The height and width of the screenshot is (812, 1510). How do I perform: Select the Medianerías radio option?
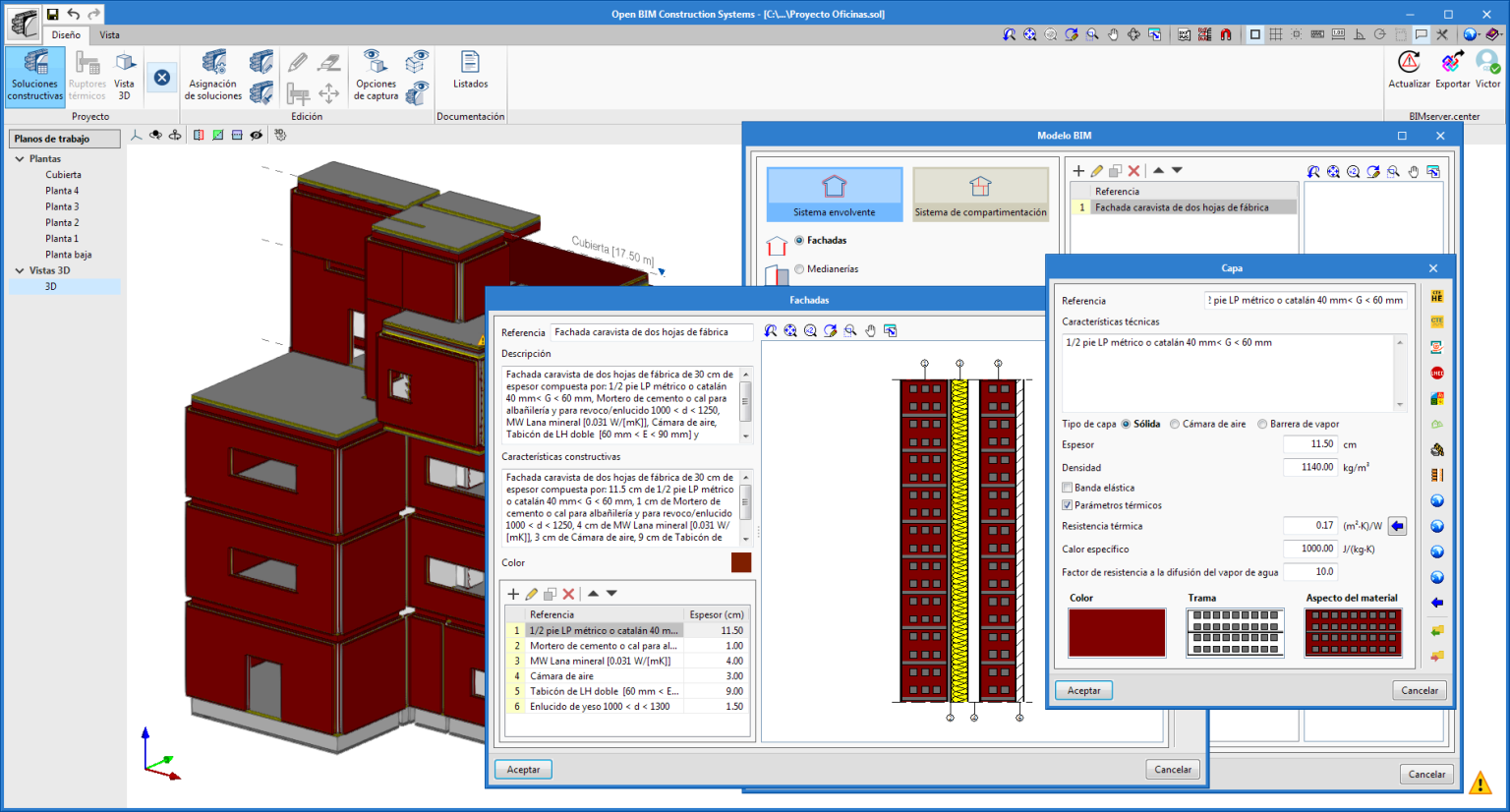click(x=799, y=269)
